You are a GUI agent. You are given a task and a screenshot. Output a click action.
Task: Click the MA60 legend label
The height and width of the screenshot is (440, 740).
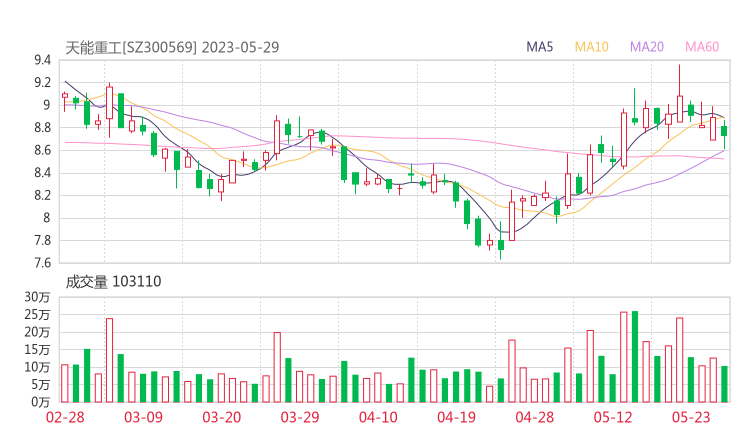pos(702,47)
